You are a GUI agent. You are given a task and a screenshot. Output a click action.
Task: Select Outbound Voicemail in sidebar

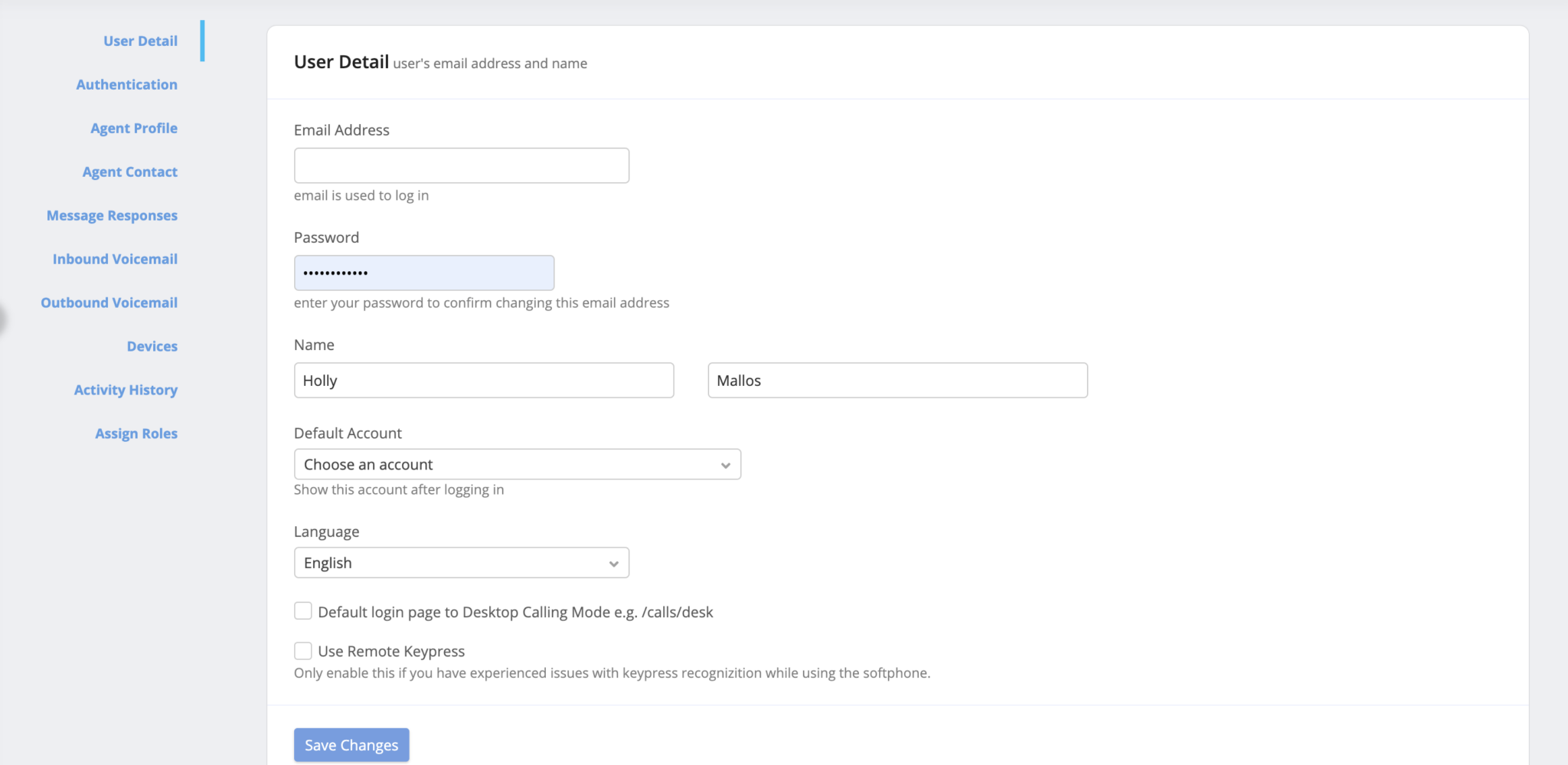pyautogui.click(x=109, y=303)
